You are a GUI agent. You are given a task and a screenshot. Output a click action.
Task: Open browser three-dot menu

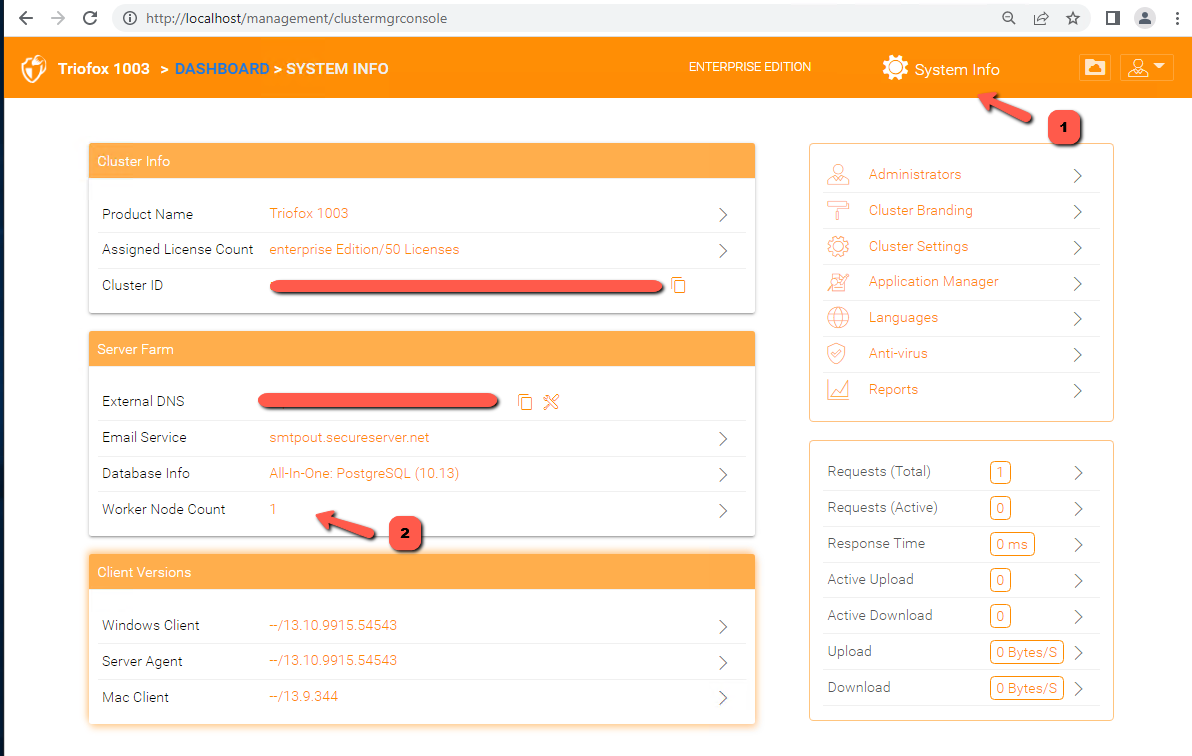1177,18
